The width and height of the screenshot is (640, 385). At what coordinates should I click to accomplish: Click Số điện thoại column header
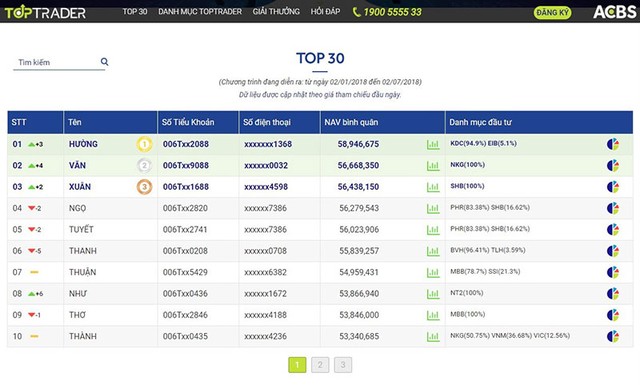(x=280, y=122)
